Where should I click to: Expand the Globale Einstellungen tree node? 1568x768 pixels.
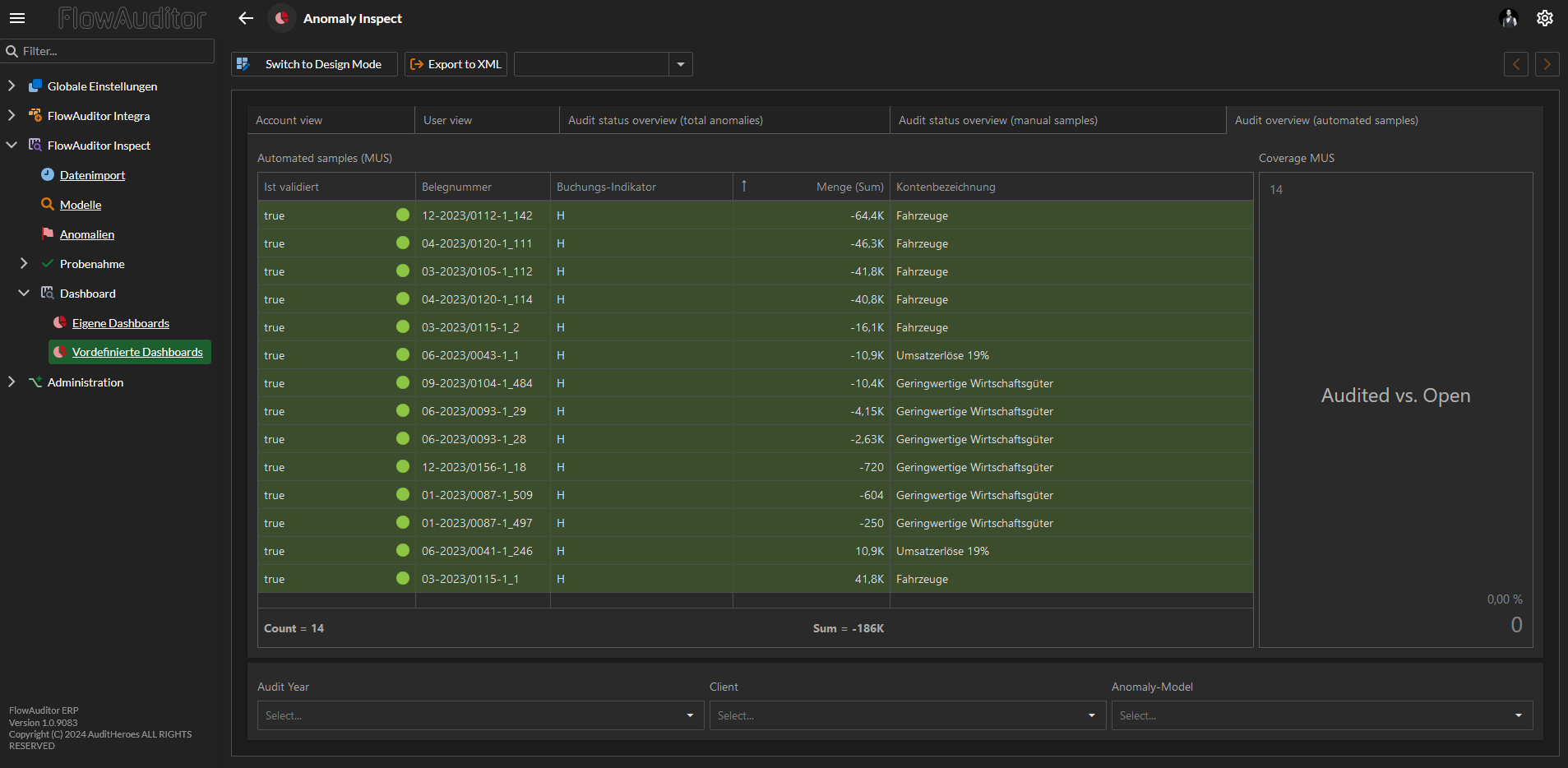(x=12, y=86)
